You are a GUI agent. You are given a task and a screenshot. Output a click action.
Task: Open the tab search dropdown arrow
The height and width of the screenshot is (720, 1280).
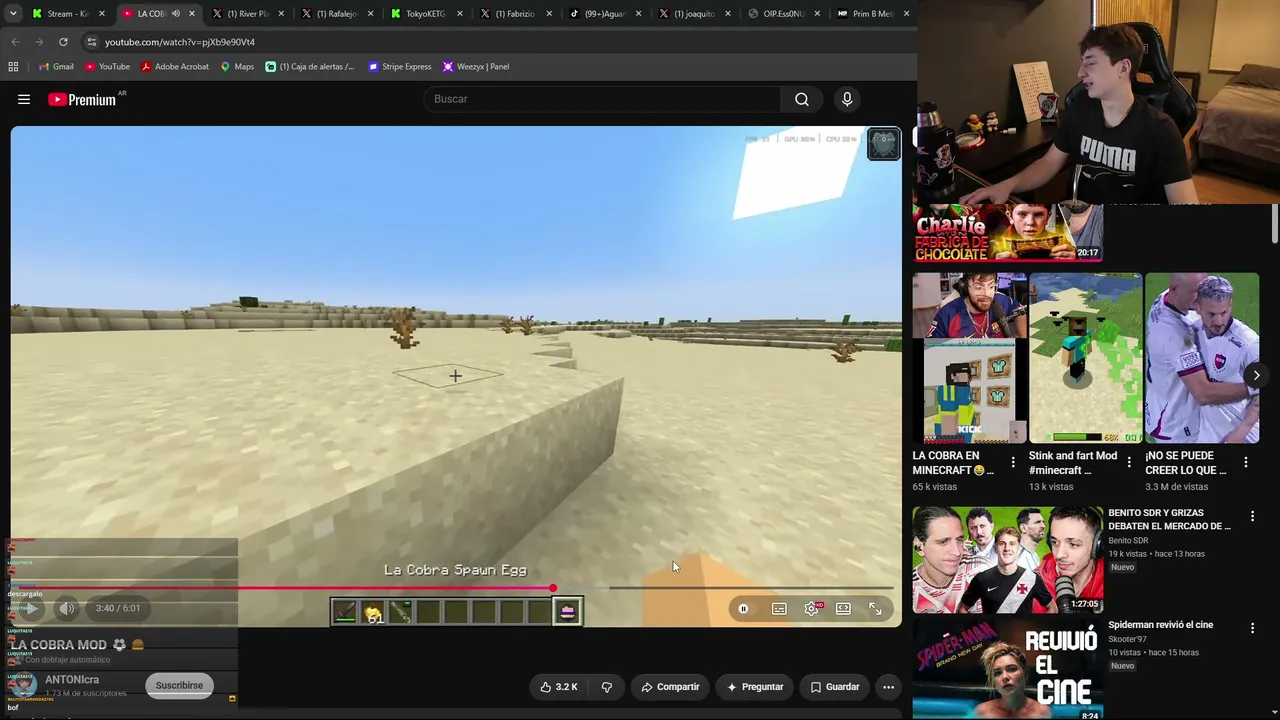(12, 14)
